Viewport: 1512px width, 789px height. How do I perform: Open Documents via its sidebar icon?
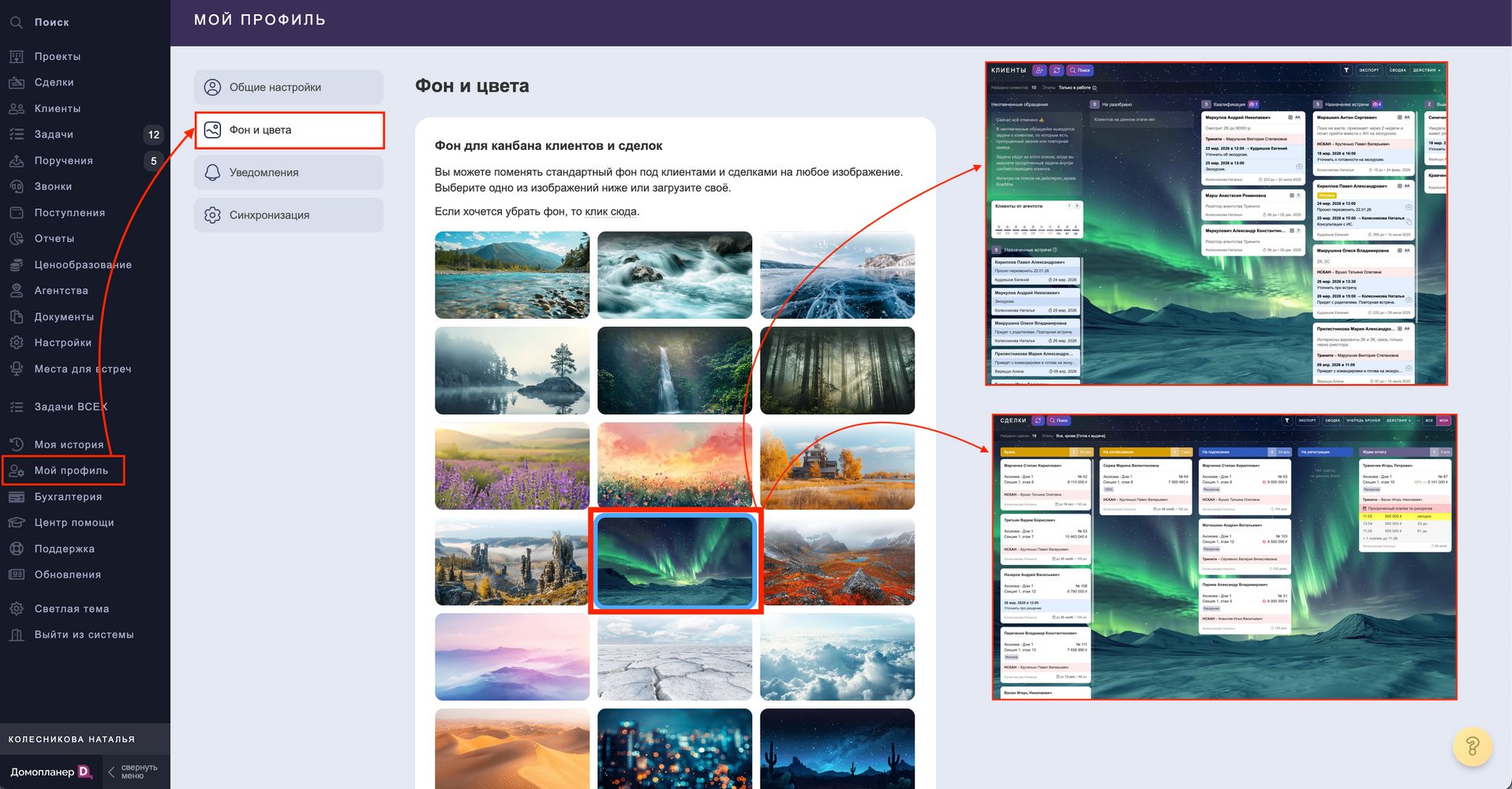tap(17, 316)
